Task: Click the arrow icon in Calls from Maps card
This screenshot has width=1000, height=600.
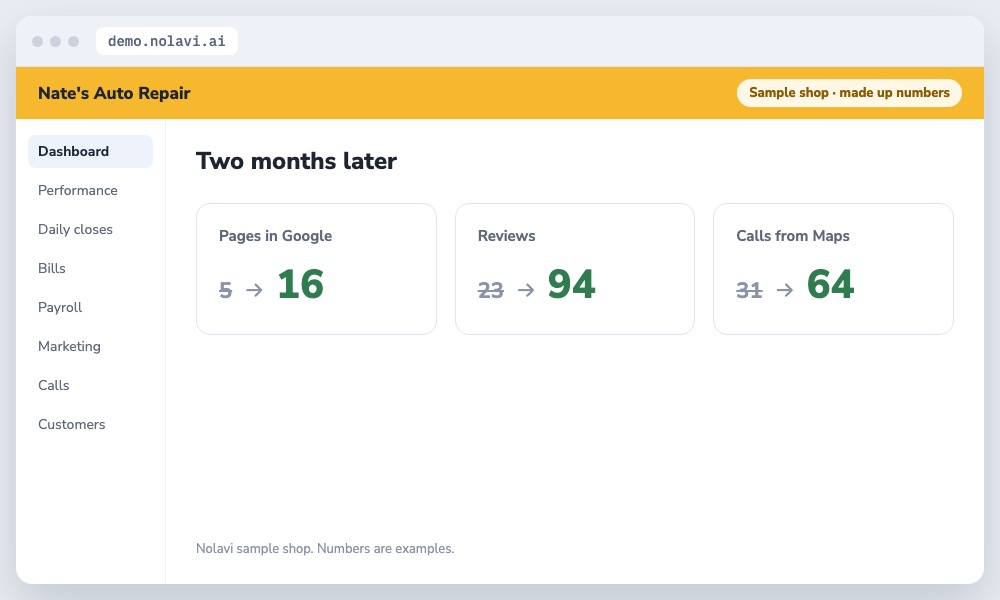Action: [x=785, y=290]
